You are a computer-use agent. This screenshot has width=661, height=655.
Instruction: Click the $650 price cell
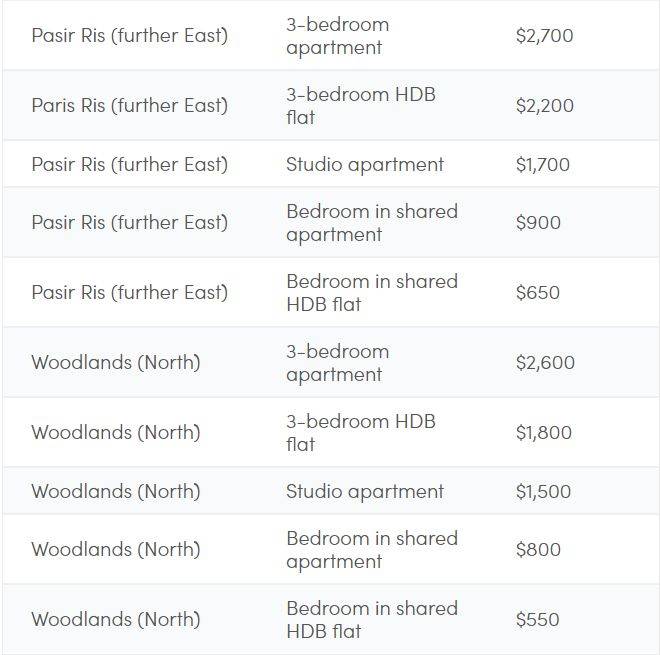pyautogui.click(x=537, y=293)
